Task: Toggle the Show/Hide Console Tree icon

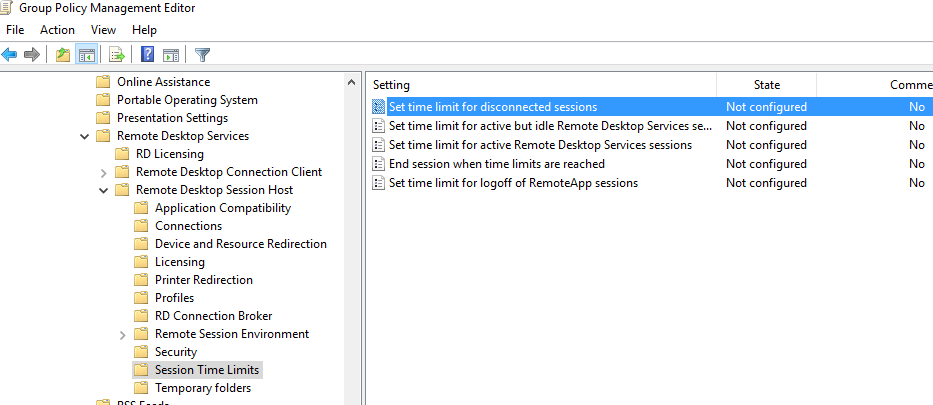Action: (x=87, y=55)
